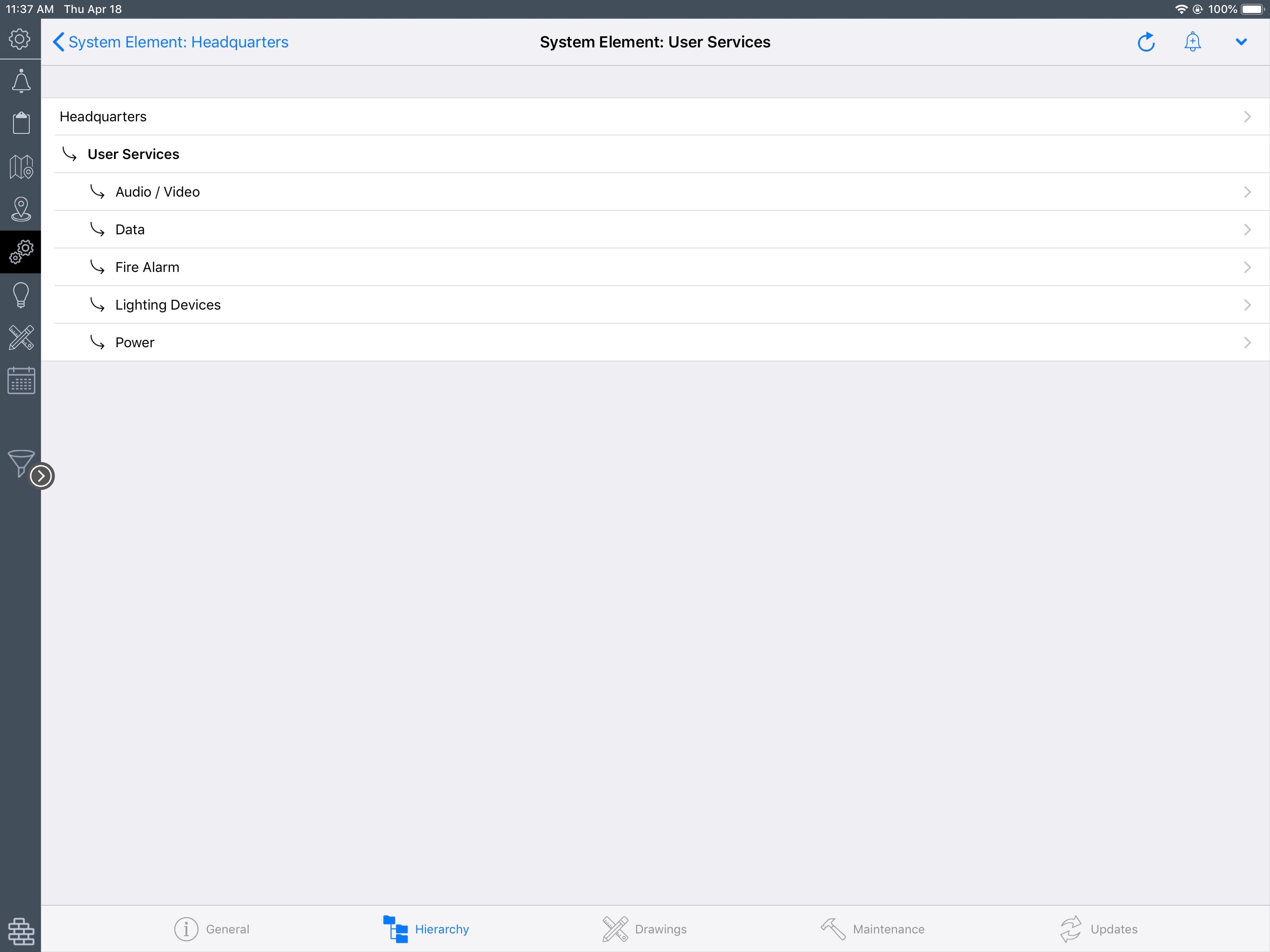Open the Power element

pyautogui.click(x=655, y=342)
